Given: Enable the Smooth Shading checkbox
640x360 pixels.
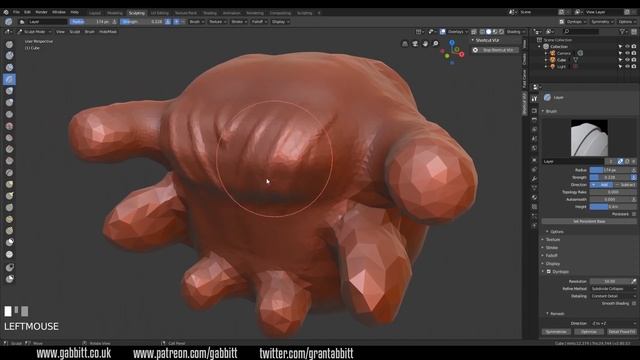Looking at the screenshot, I should coord(634,303).
